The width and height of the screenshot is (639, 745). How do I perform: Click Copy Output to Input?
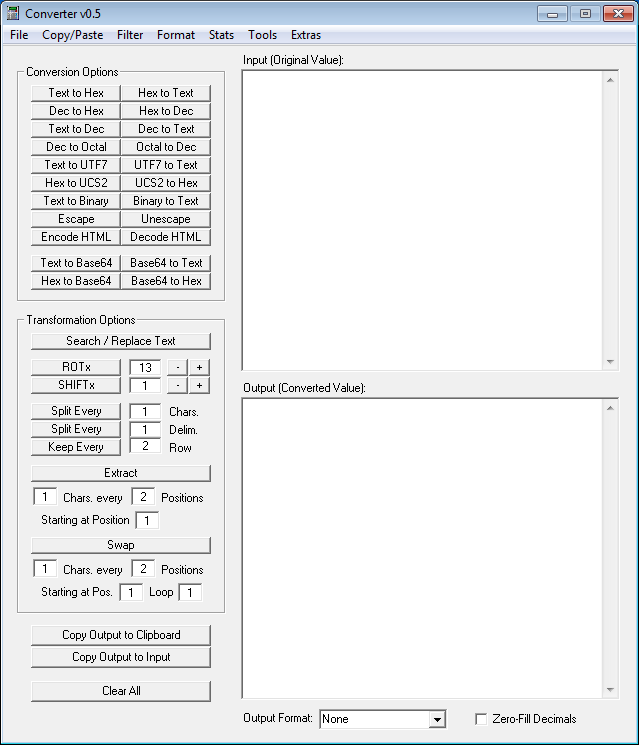tap(121, 658)
